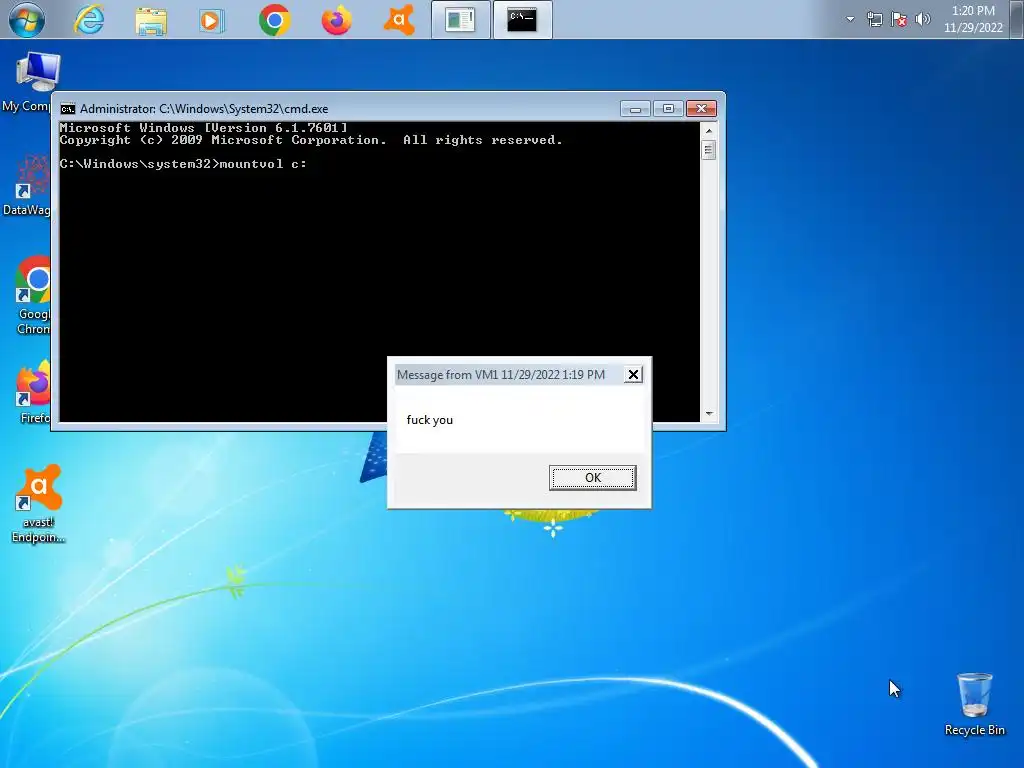
Task: Open the clock showing 1:20 PM
Action: click(973, 10)
